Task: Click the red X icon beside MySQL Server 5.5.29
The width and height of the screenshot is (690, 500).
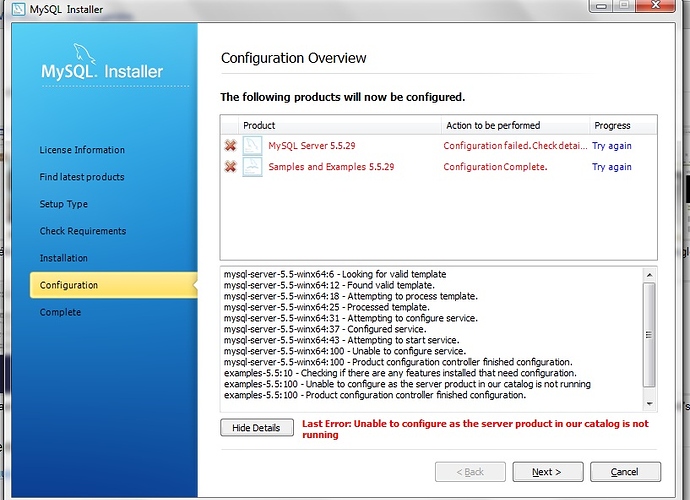Action: [x=230, y=145]
